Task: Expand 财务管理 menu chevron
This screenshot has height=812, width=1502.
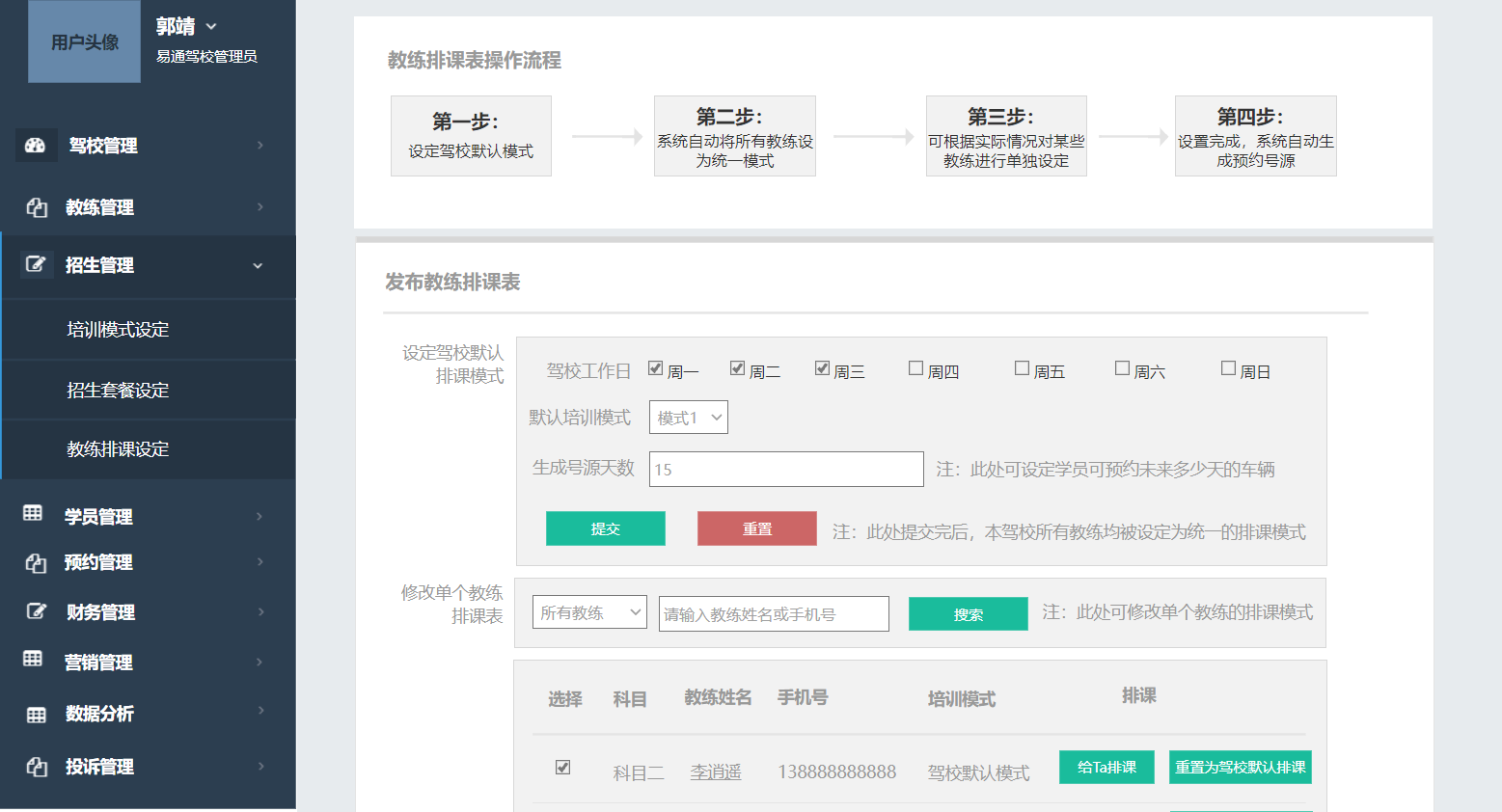Action: 259,612
